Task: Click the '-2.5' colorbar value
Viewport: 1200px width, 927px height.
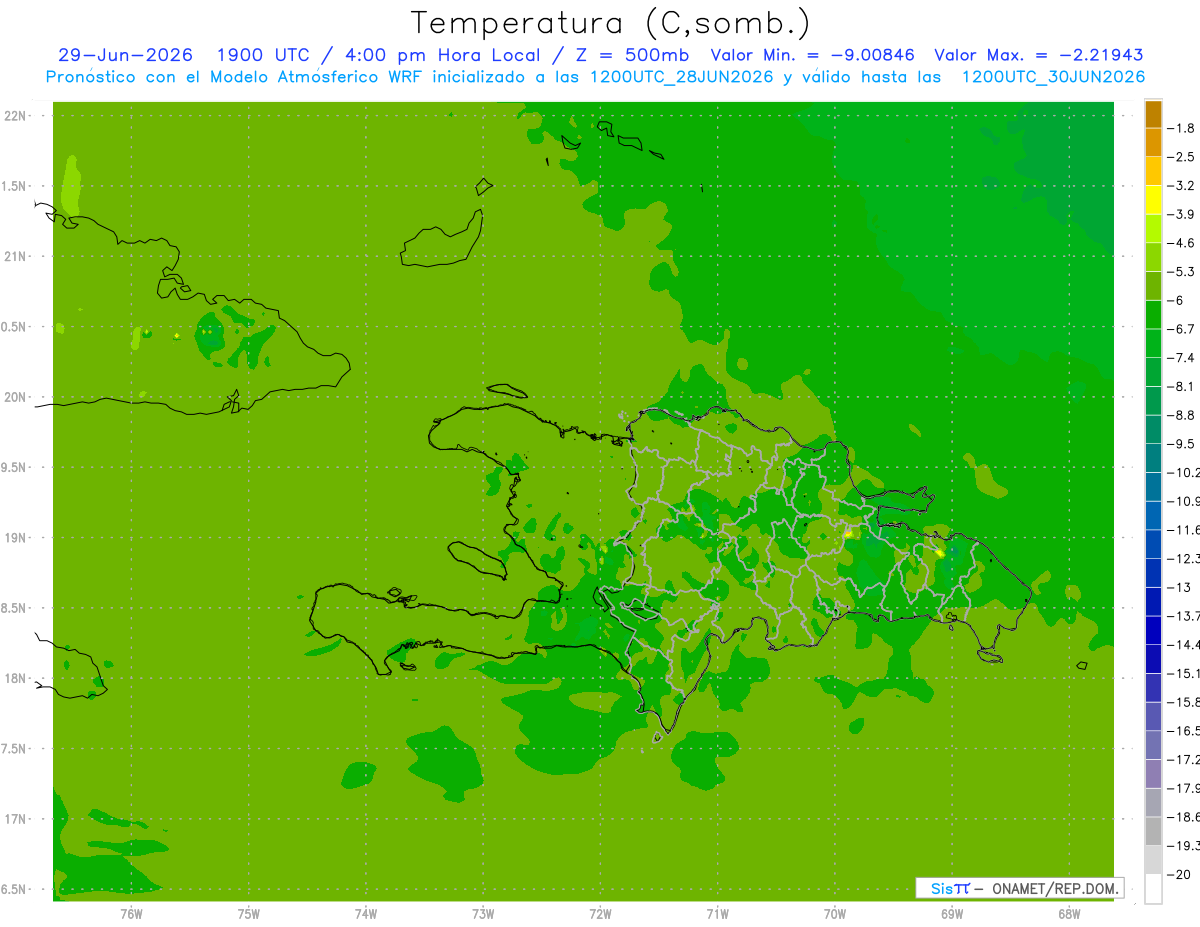Action: [1181, 157]
